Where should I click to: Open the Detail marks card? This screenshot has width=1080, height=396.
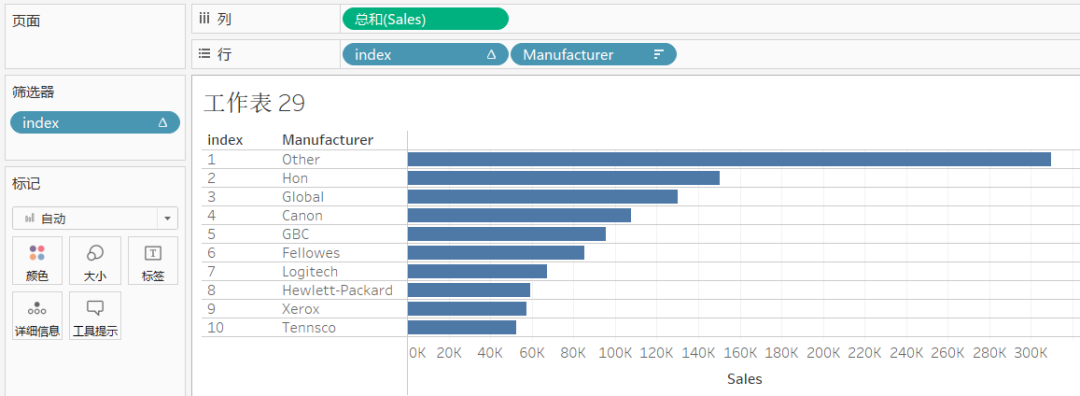click(x=37, y=315)
